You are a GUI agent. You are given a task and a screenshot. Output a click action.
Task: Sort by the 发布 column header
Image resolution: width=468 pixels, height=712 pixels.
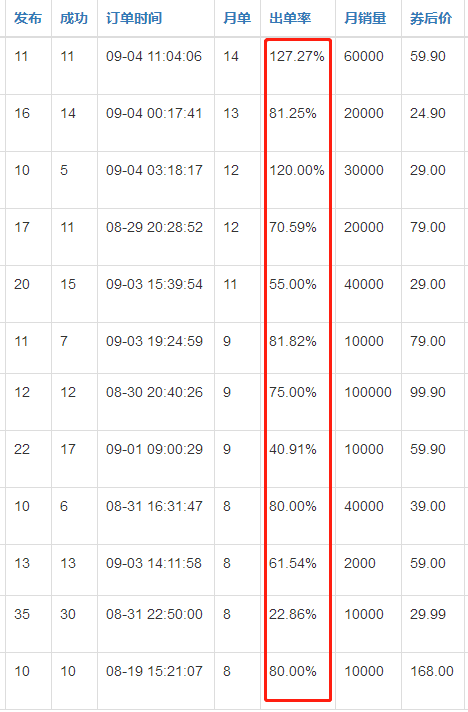[28, 19]
